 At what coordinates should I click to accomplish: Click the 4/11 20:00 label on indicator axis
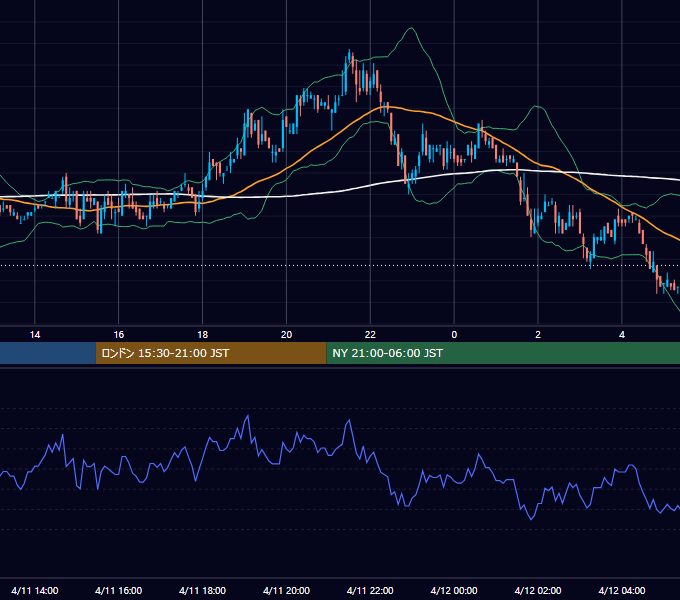(x=286, y=590)
